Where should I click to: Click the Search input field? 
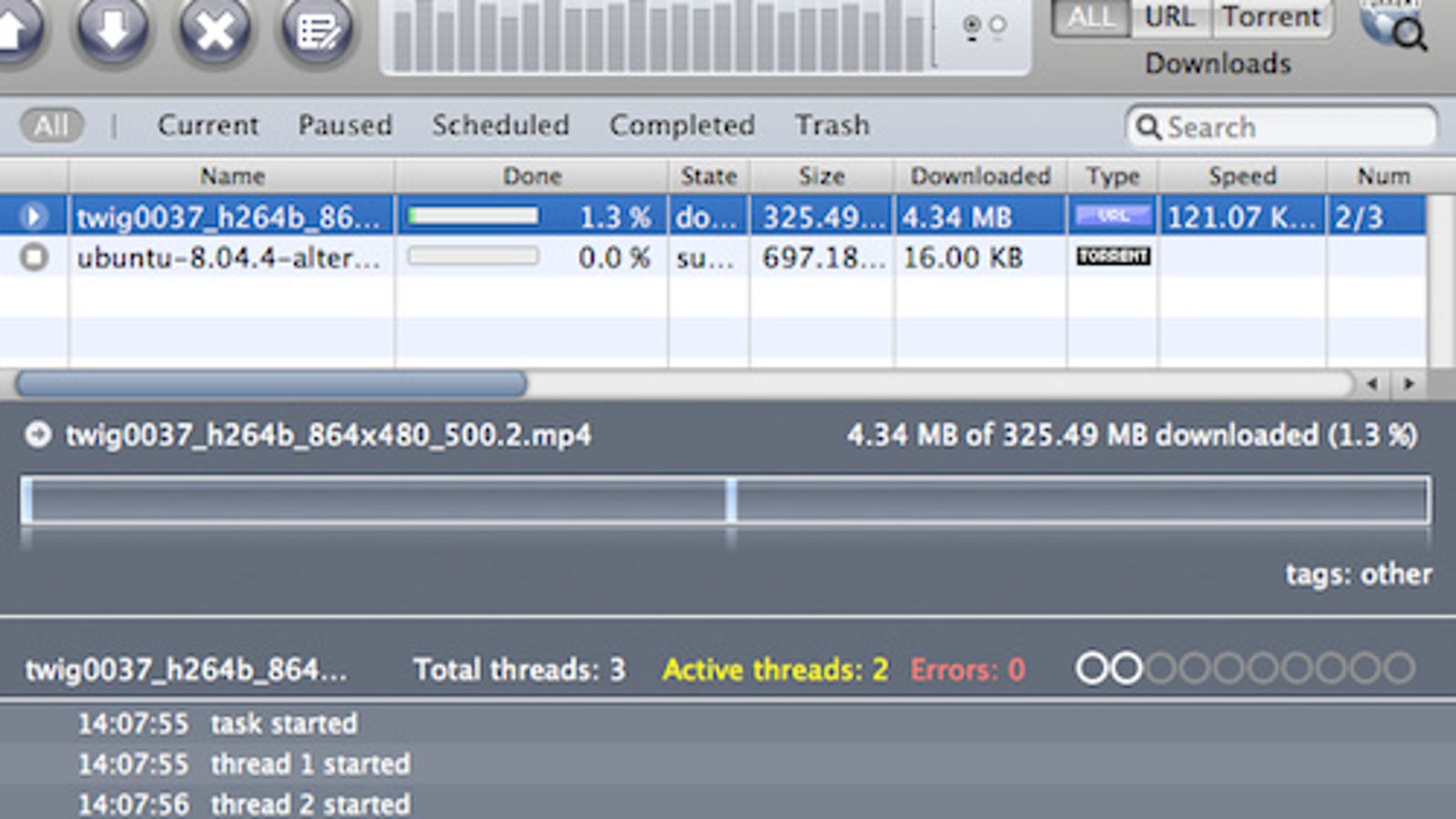click(x=1281, y=126)
